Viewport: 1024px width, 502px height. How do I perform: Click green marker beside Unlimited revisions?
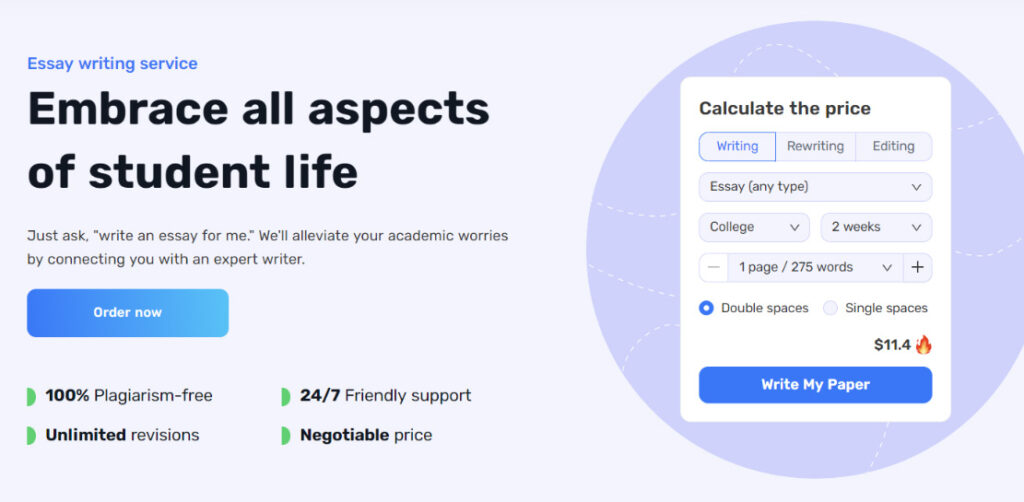click(x=31, y=435)
